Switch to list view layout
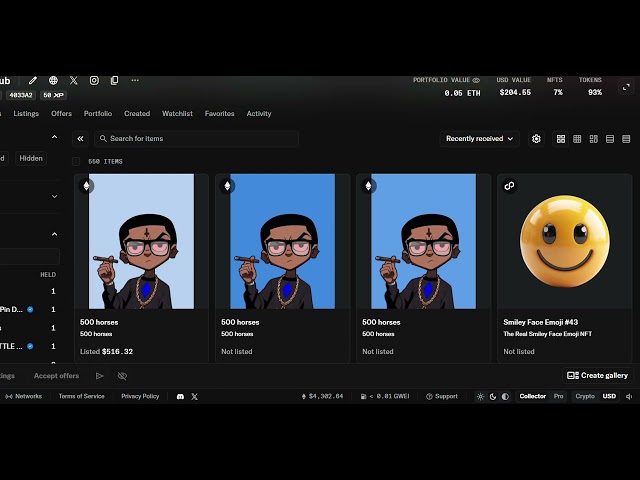640x480 pixels. (x=610, y=139)
